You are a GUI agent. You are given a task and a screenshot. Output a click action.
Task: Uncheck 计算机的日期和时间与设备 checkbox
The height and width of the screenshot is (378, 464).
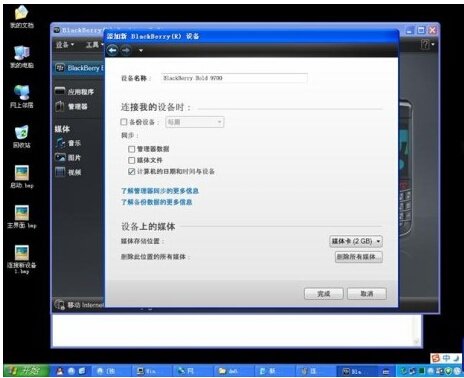pos(132,172)
